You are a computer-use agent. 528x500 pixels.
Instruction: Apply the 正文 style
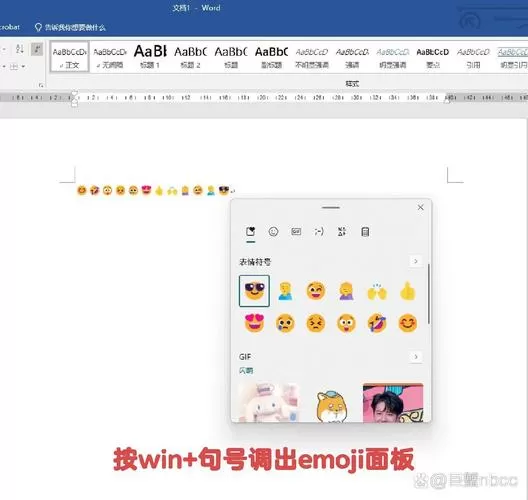coord(69,57)
